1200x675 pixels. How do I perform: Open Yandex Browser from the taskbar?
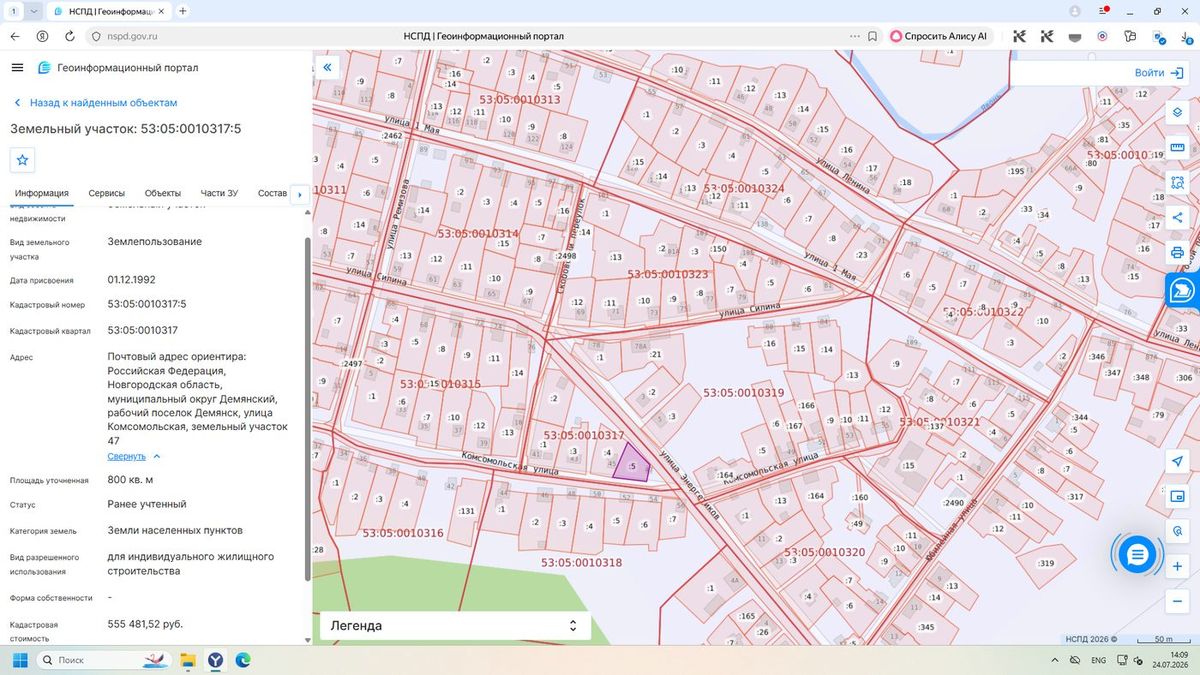215,660
